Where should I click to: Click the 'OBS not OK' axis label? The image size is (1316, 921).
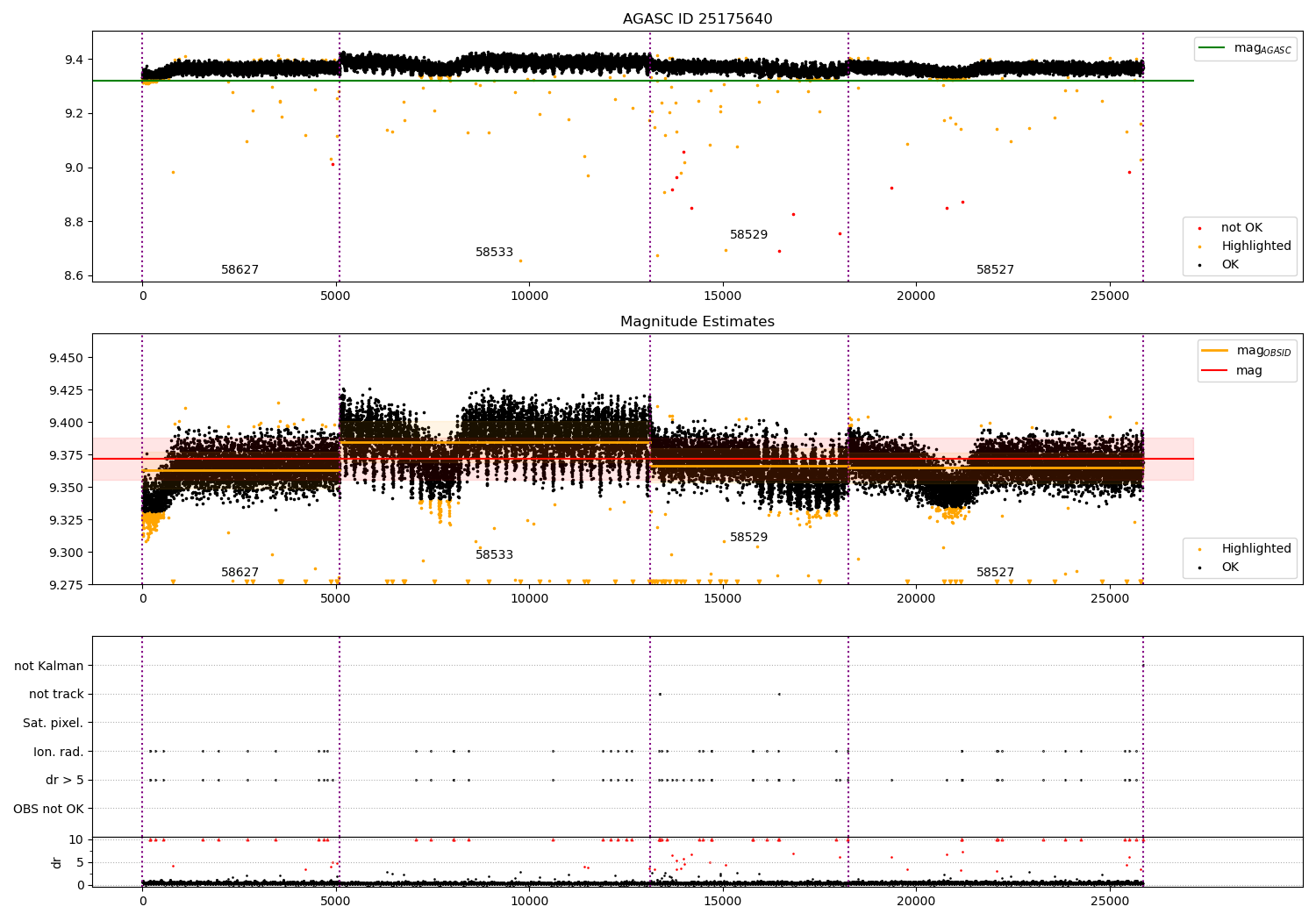click(49, 809)
